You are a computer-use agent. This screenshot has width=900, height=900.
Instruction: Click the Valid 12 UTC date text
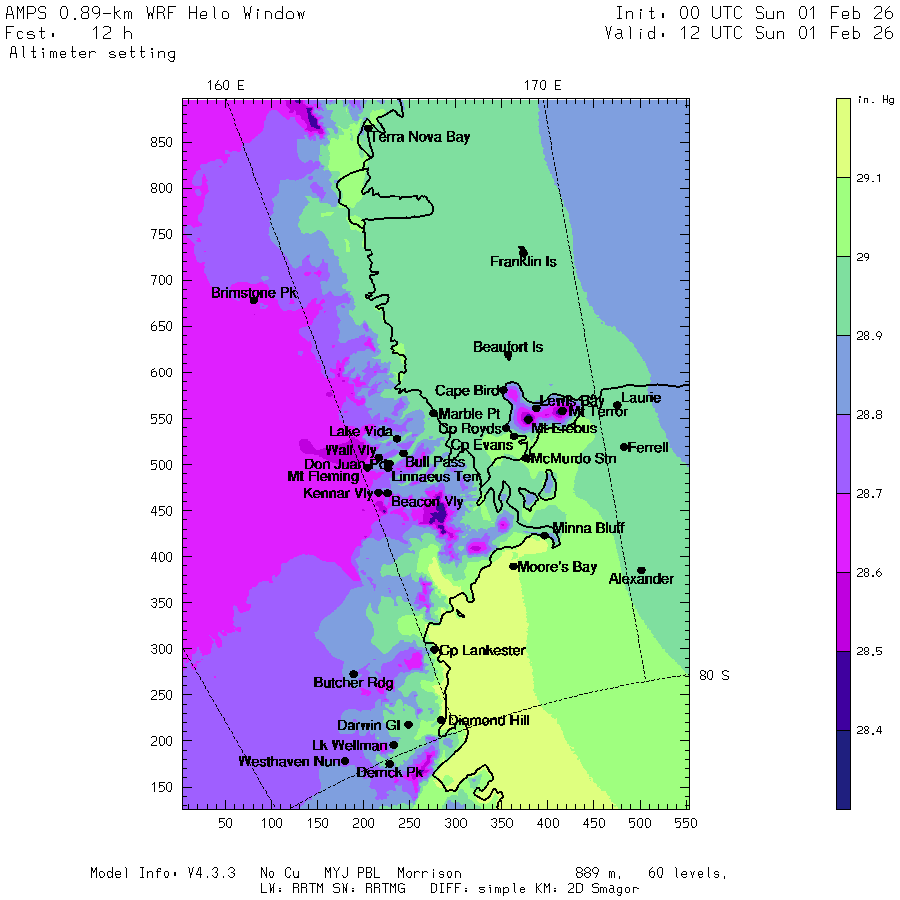click(x=749, y=33)
